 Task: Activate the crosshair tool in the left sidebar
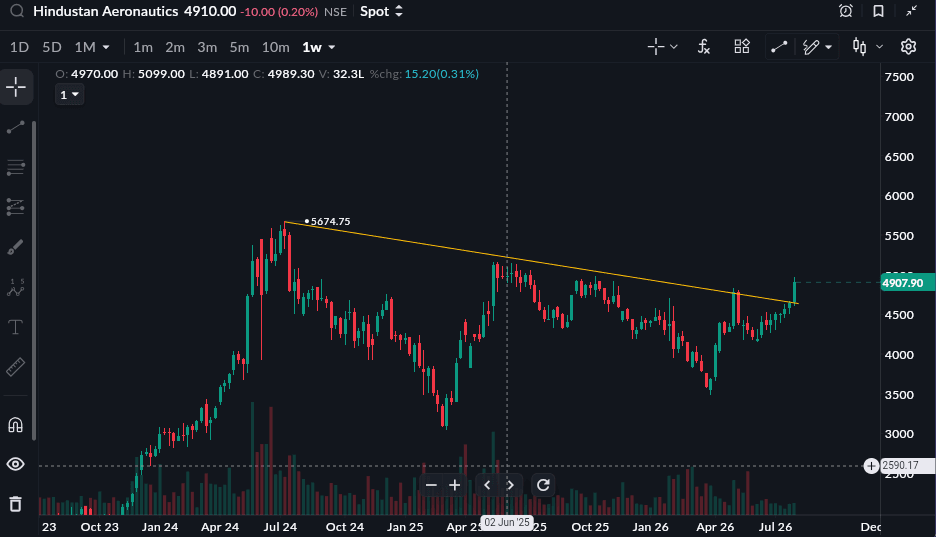point(16,87)
